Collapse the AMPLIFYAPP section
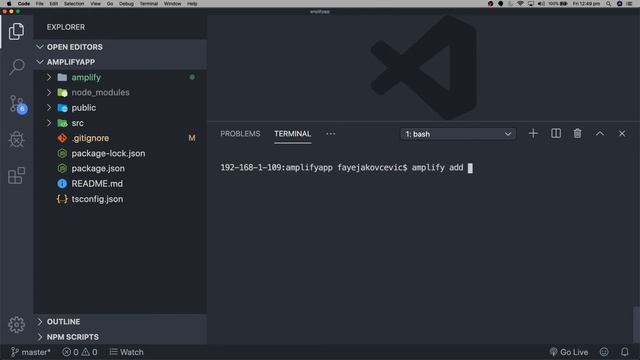640x360 pixels. pyautogui.click(x=120, y=62)
